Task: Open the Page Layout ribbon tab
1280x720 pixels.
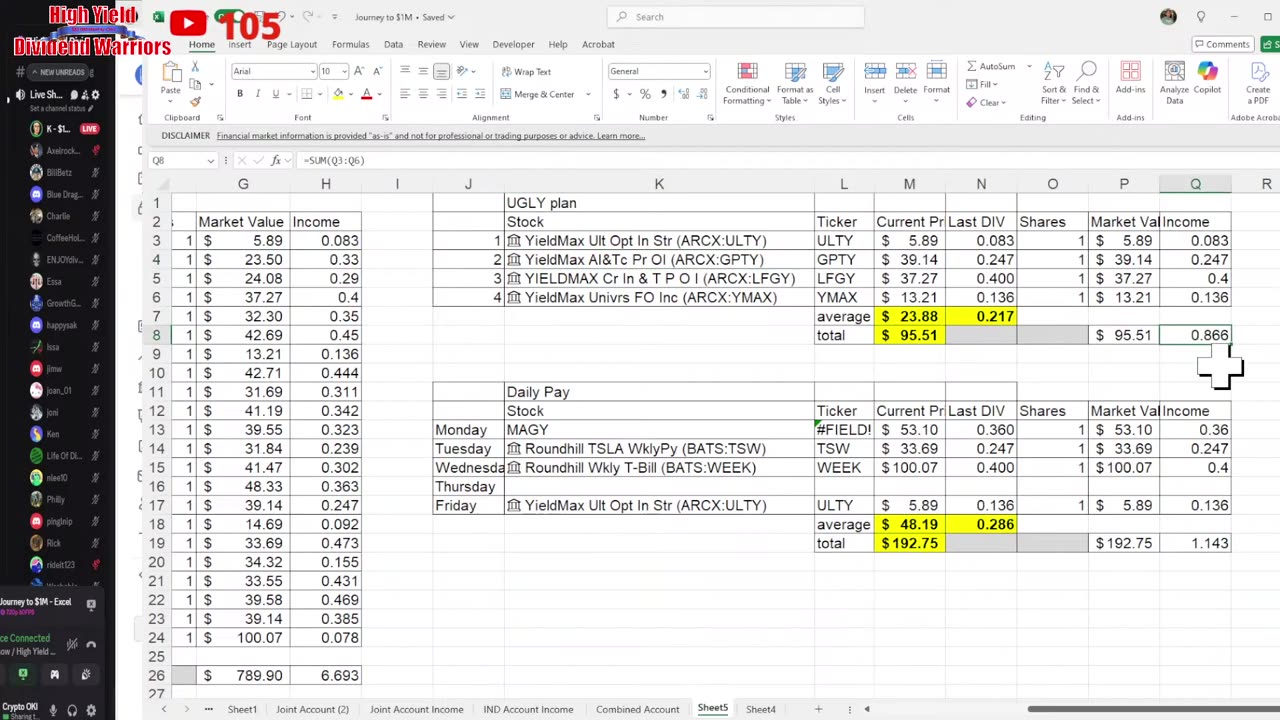Action: [292, 44]
